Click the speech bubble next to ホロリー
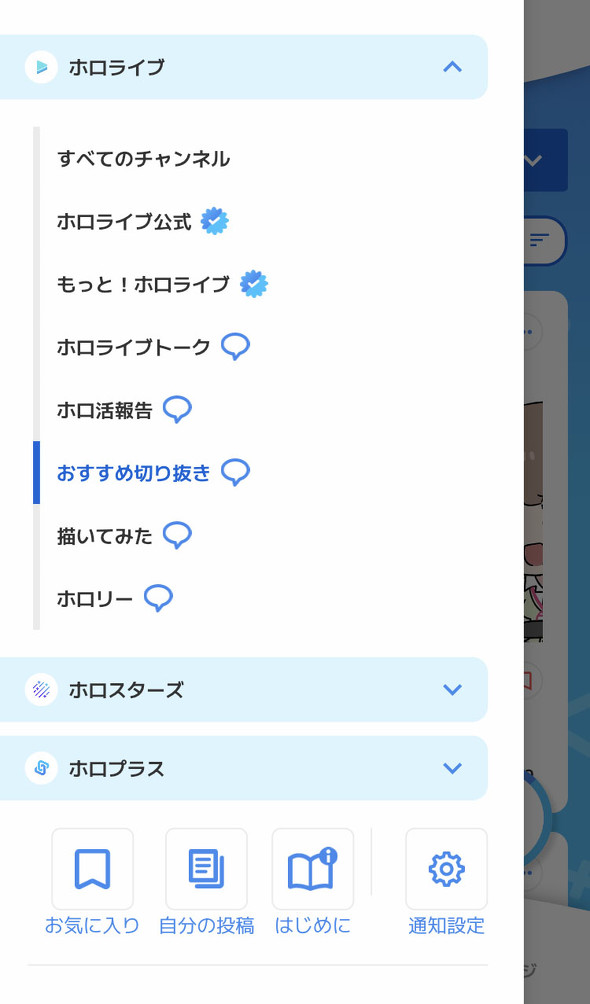This screenshot has width=590, height=1004. point(160,596)
